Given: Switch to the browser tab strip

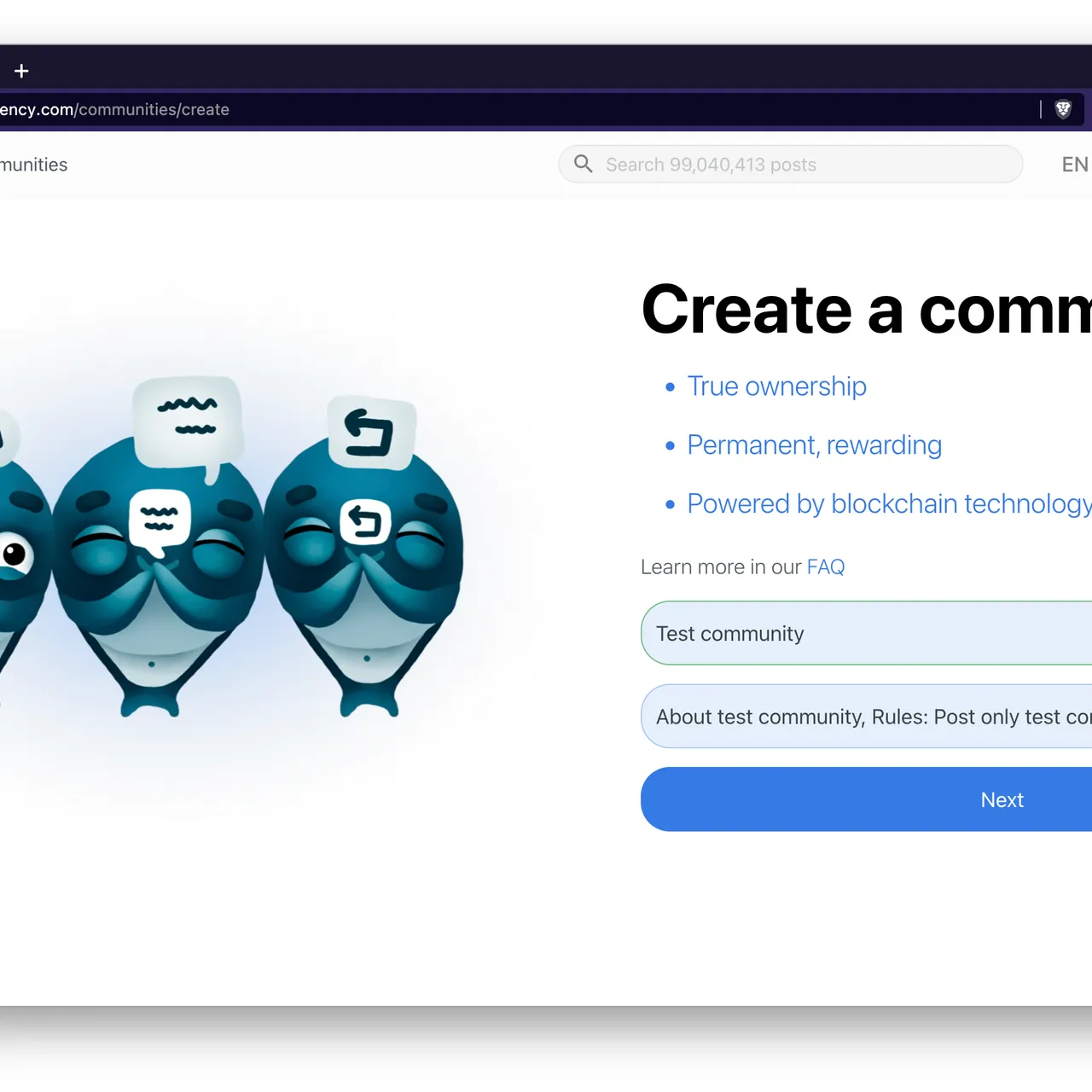Looking at the screenshot, I should pos(546,70).
